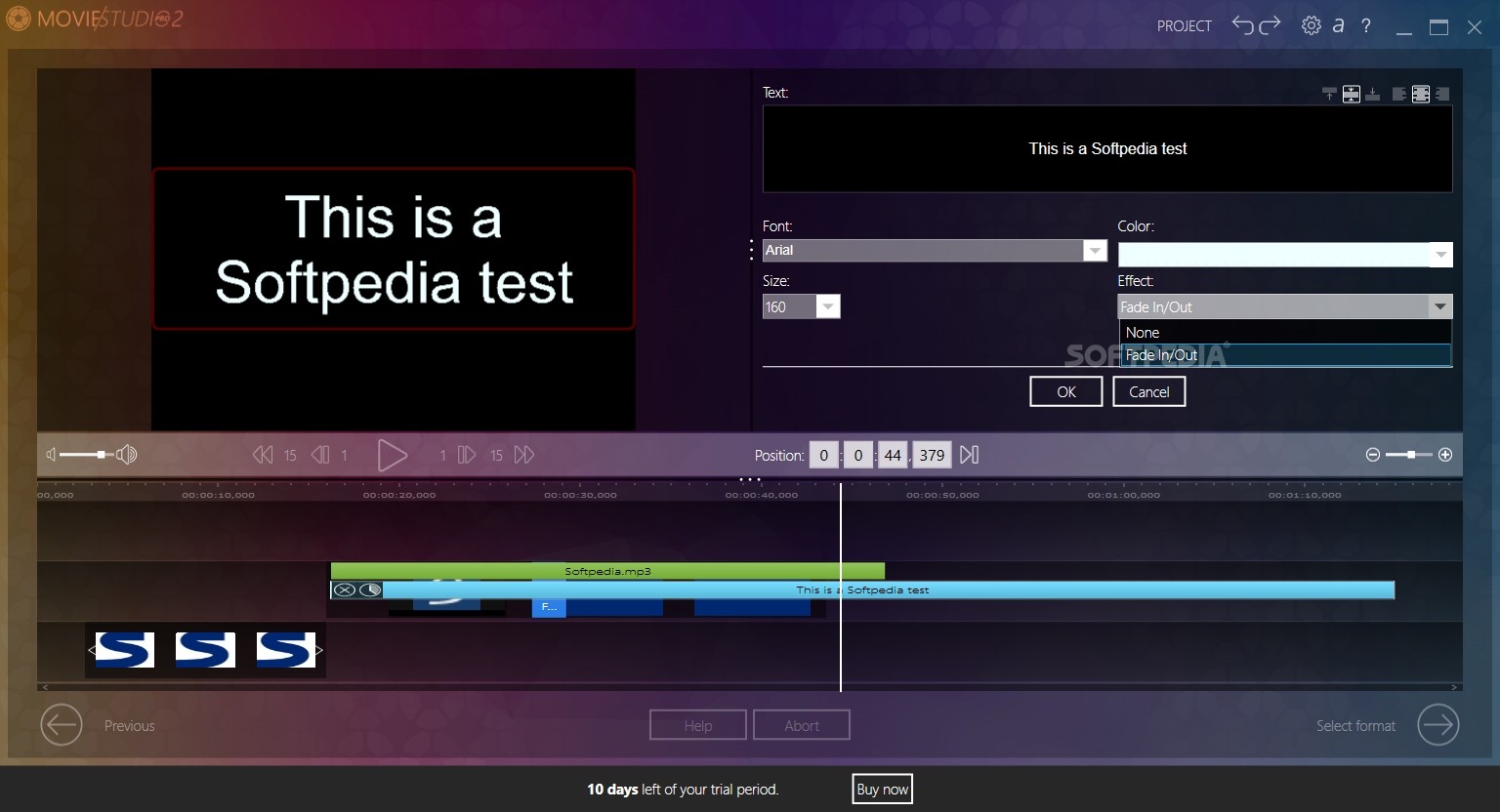Go to Previous step arrow
The image size is (1500, 812).
click(62, 725)
